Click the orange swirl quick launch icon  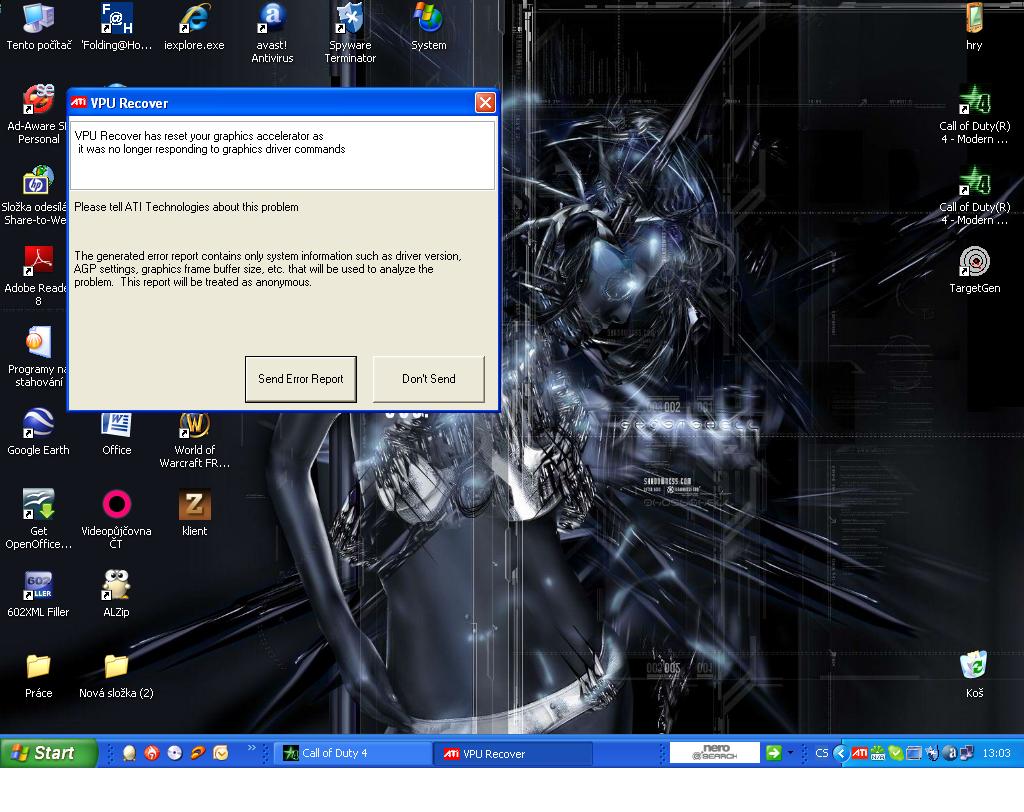tap(198, 753)
